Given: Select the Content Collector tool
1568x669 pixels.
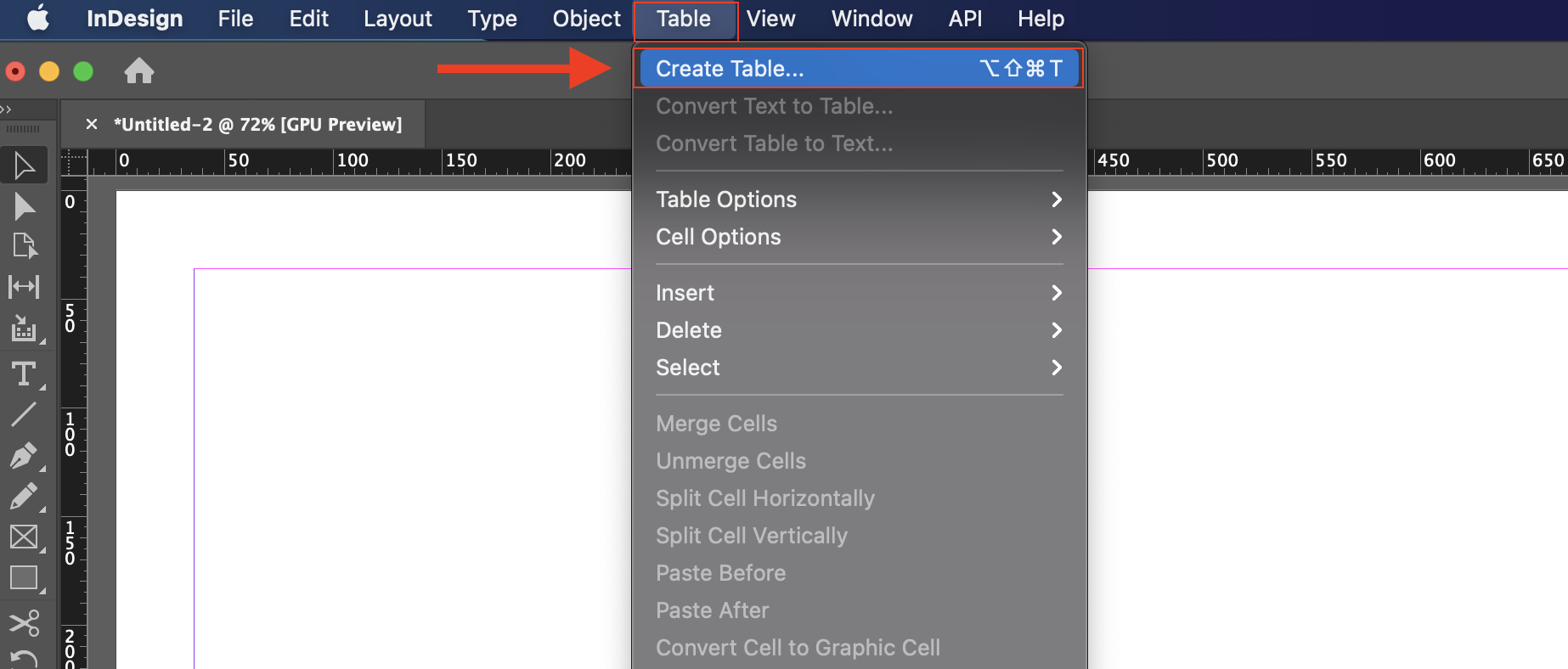Looking at the screenshot, I should coord(25,329).
